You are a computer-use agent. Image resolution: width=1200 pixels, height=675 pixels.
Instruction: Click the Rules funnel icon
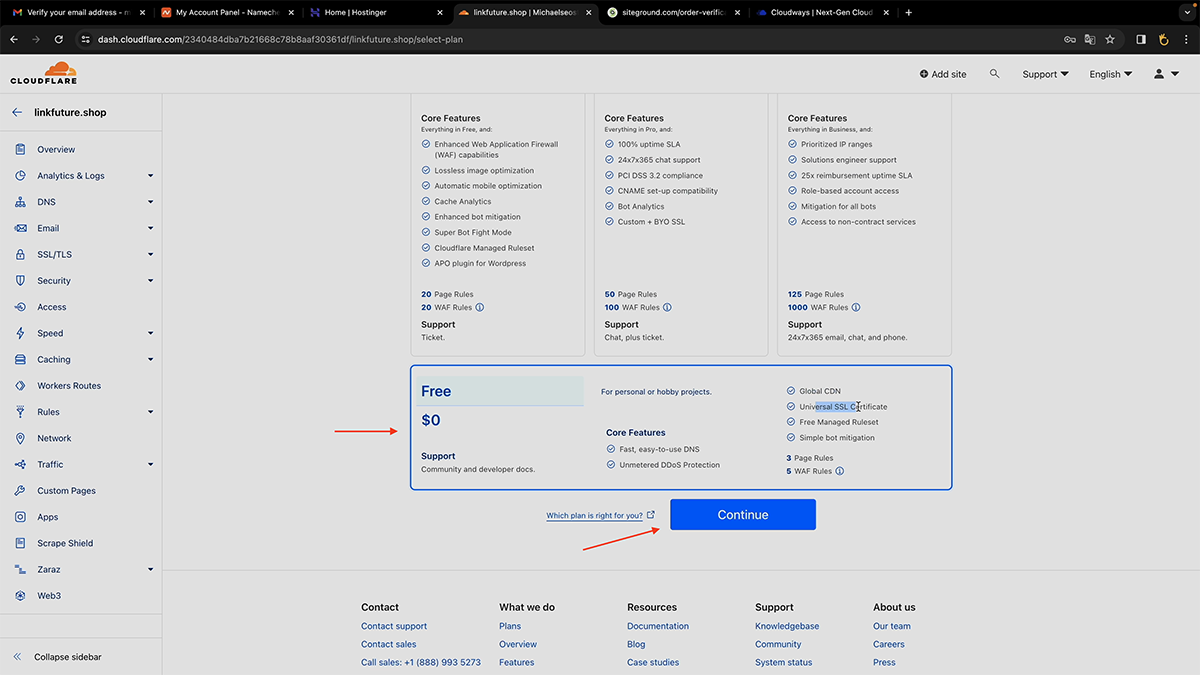20,412
